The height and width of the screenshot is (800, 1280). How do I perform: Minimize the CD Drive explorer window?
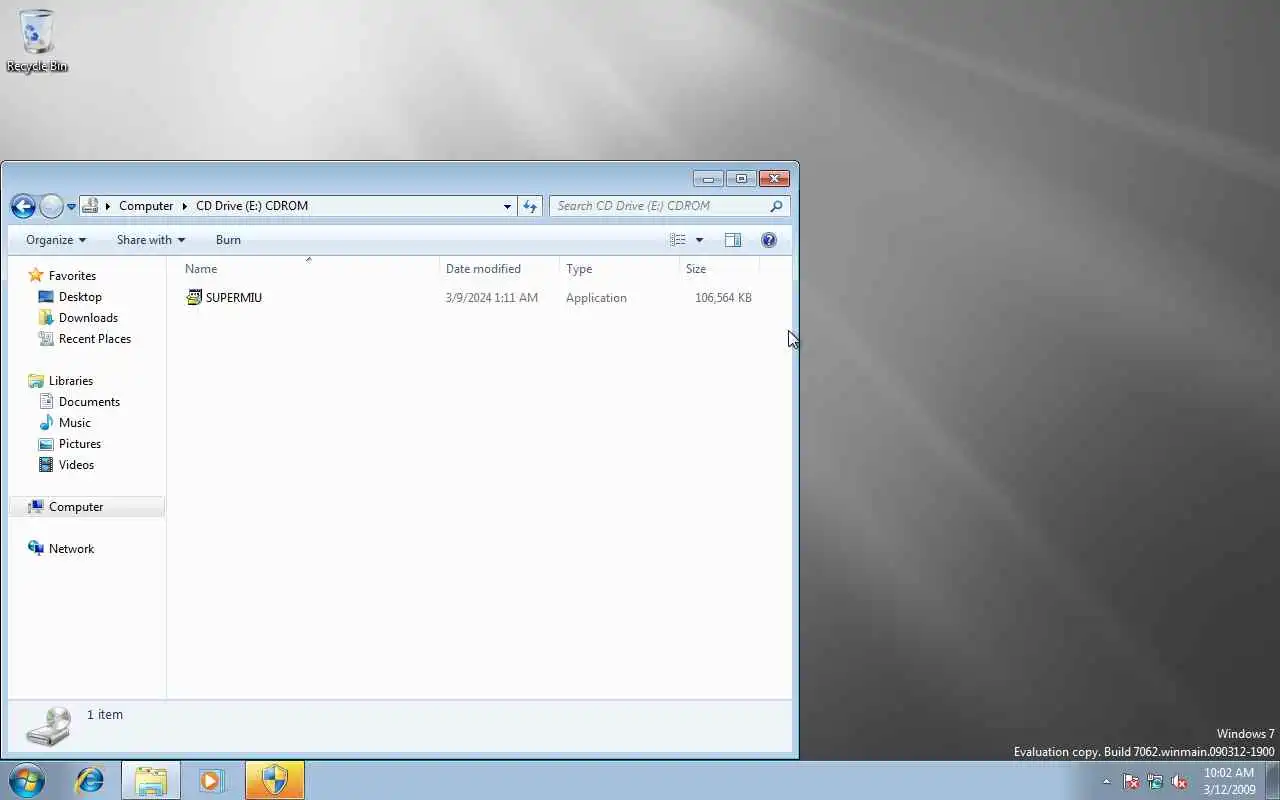[x=708, y=179]
